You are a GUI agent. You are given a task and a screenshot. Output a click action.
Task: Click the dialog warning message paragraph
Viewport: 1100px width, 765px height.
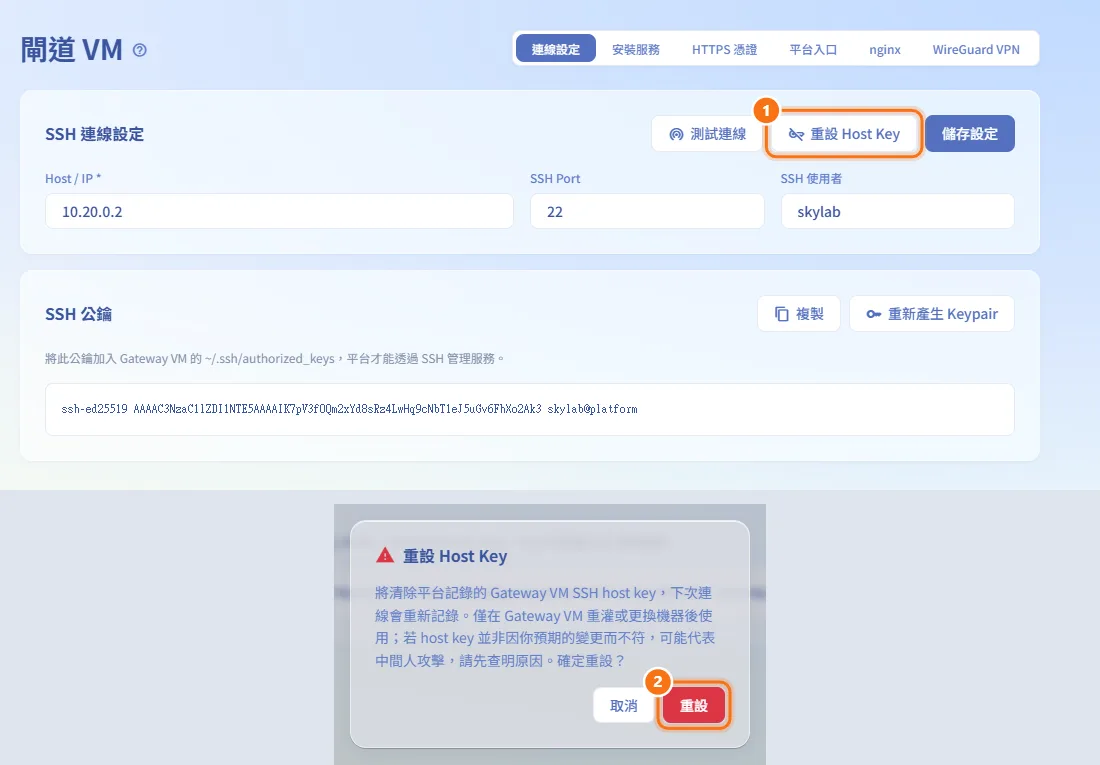pos(545,627)
